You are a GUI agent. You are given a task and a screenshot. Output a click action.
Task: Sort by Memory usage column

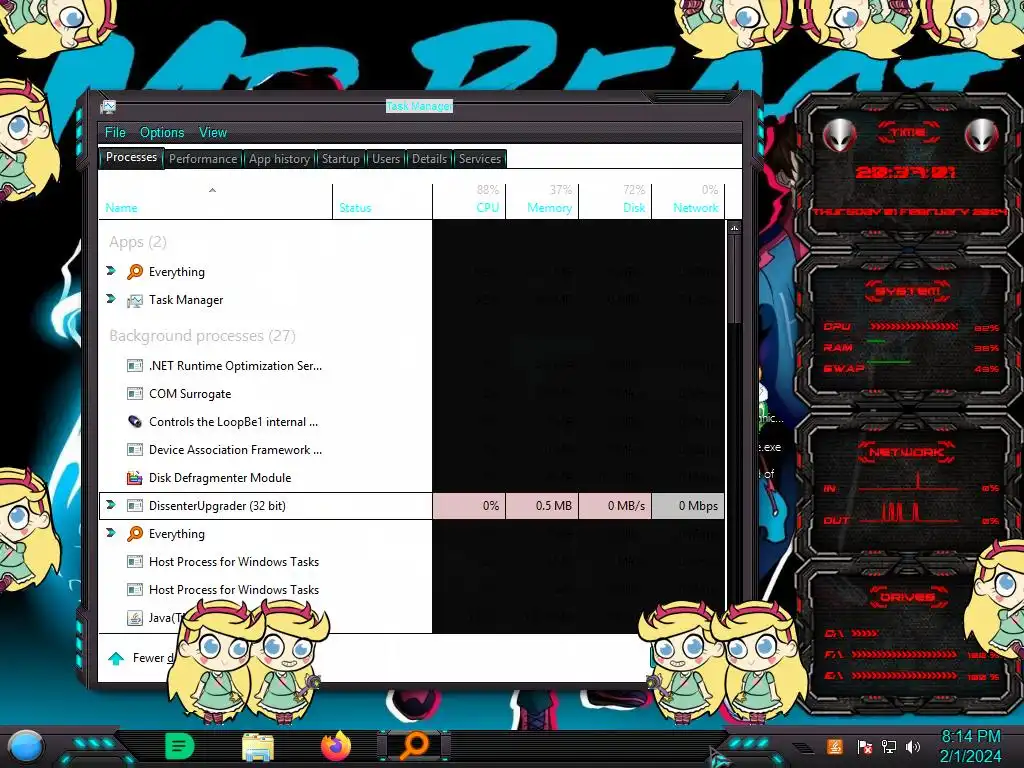coord(542,201)
